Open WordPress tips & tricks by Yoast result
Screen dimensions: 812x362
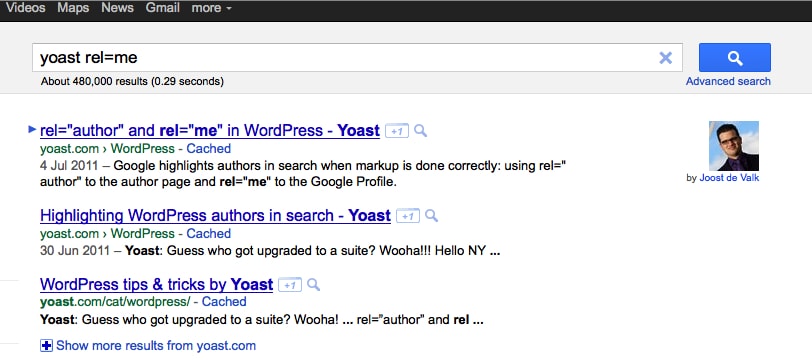156,284
